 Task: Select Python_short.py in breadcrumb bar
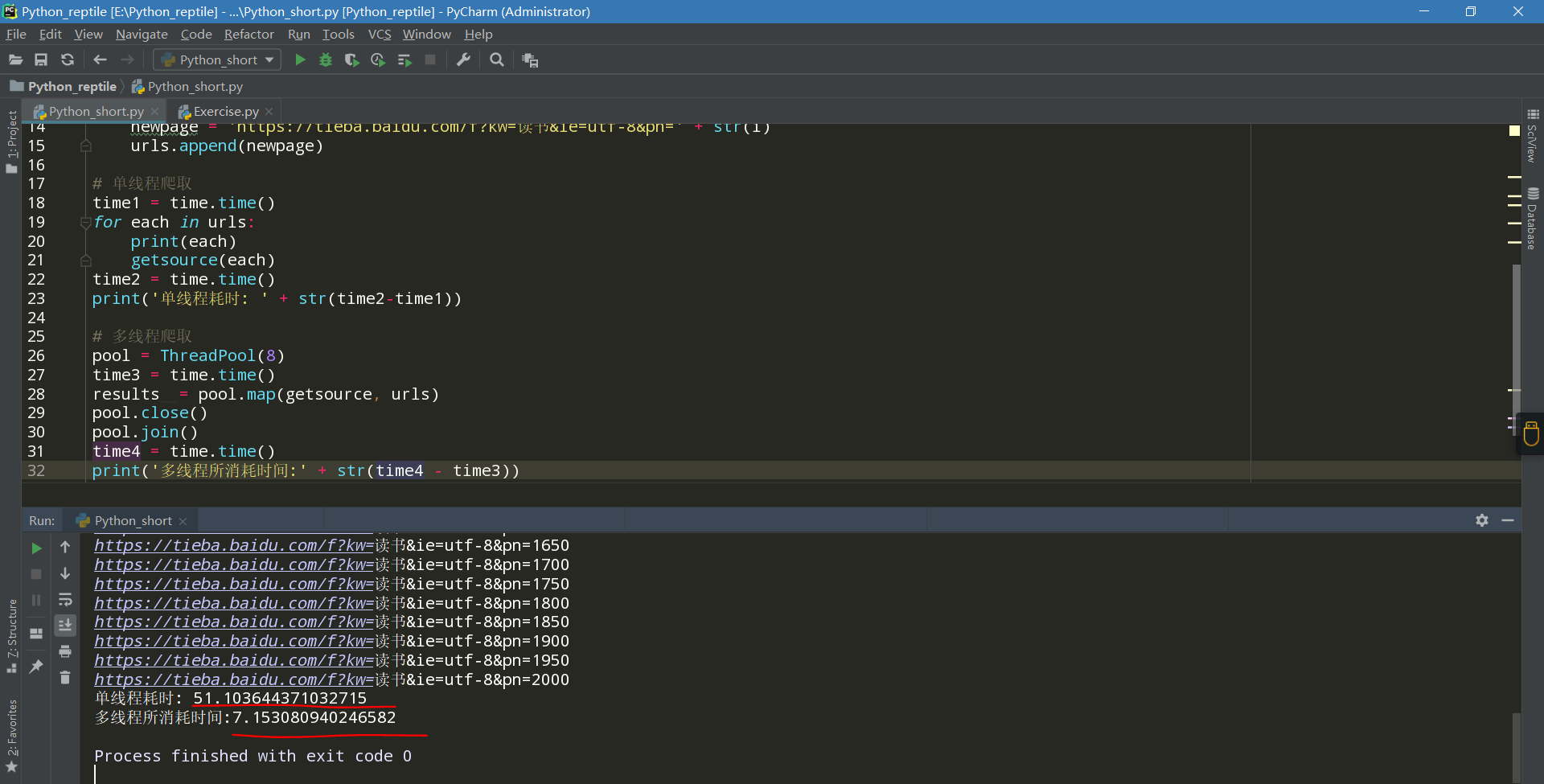(x=187, y=86)
